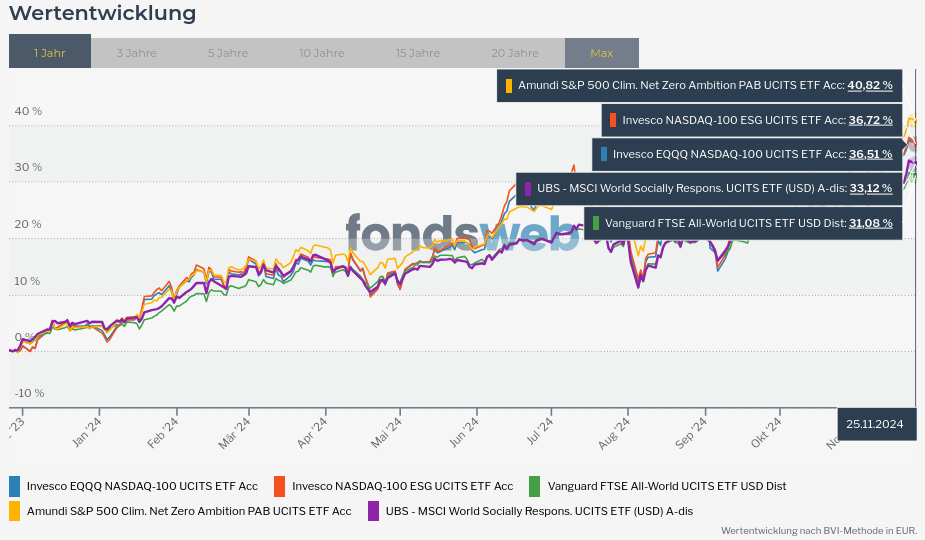Click the Vanguard tooltip value 31,08 %
This screenshot has height=540, width=925.
(x=870, y=223)
